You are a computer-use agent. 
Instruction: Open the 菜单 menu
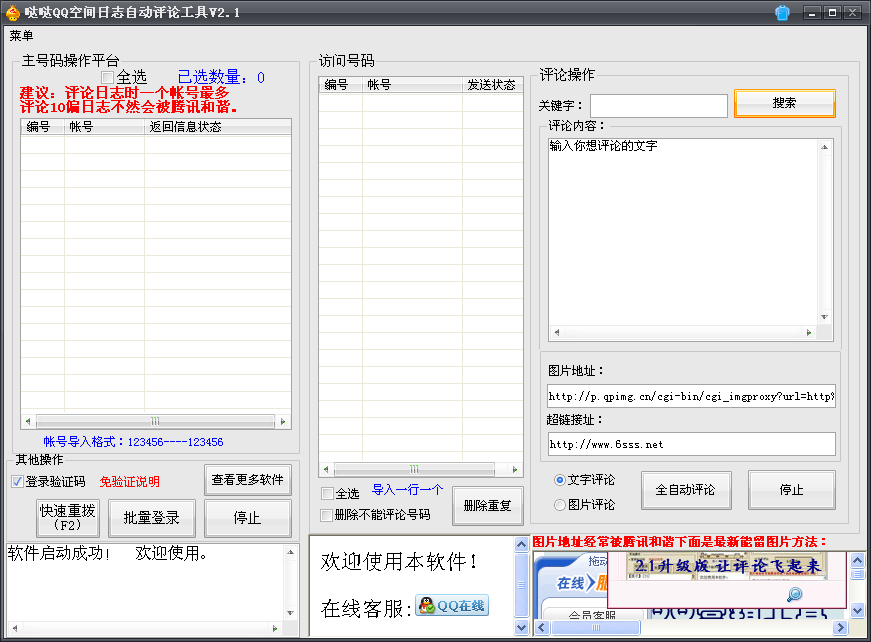21,36
